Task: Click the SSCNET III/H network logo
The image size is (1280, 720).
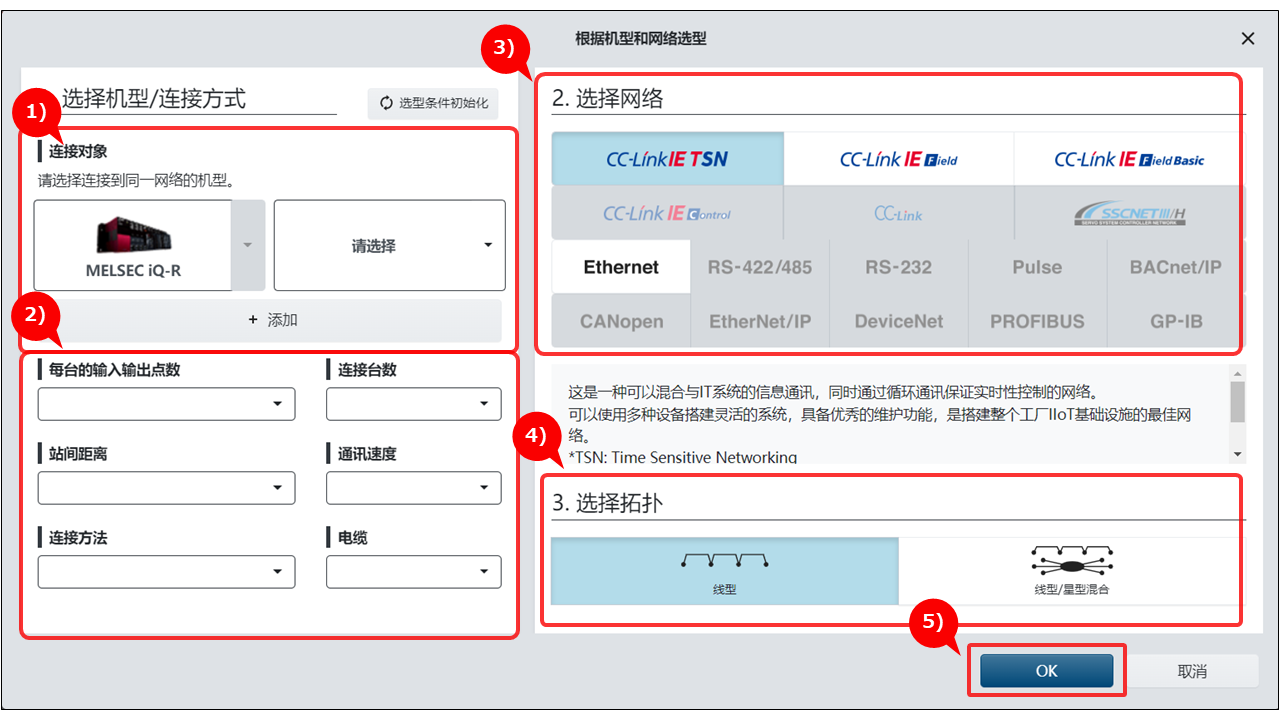Action: 1130,213
